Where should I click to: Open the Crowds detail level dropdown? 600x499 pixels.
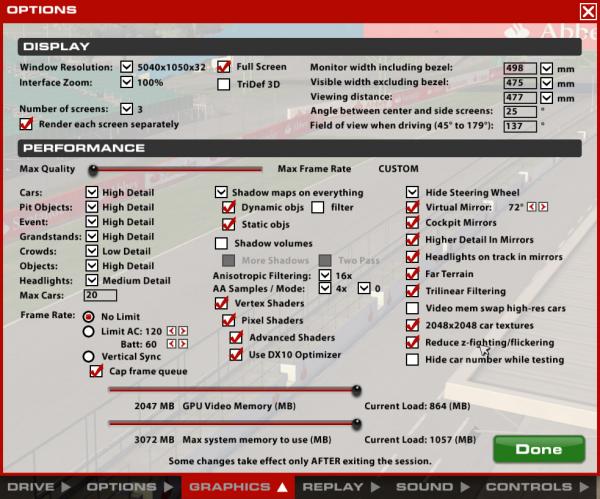tap(91, 251)
